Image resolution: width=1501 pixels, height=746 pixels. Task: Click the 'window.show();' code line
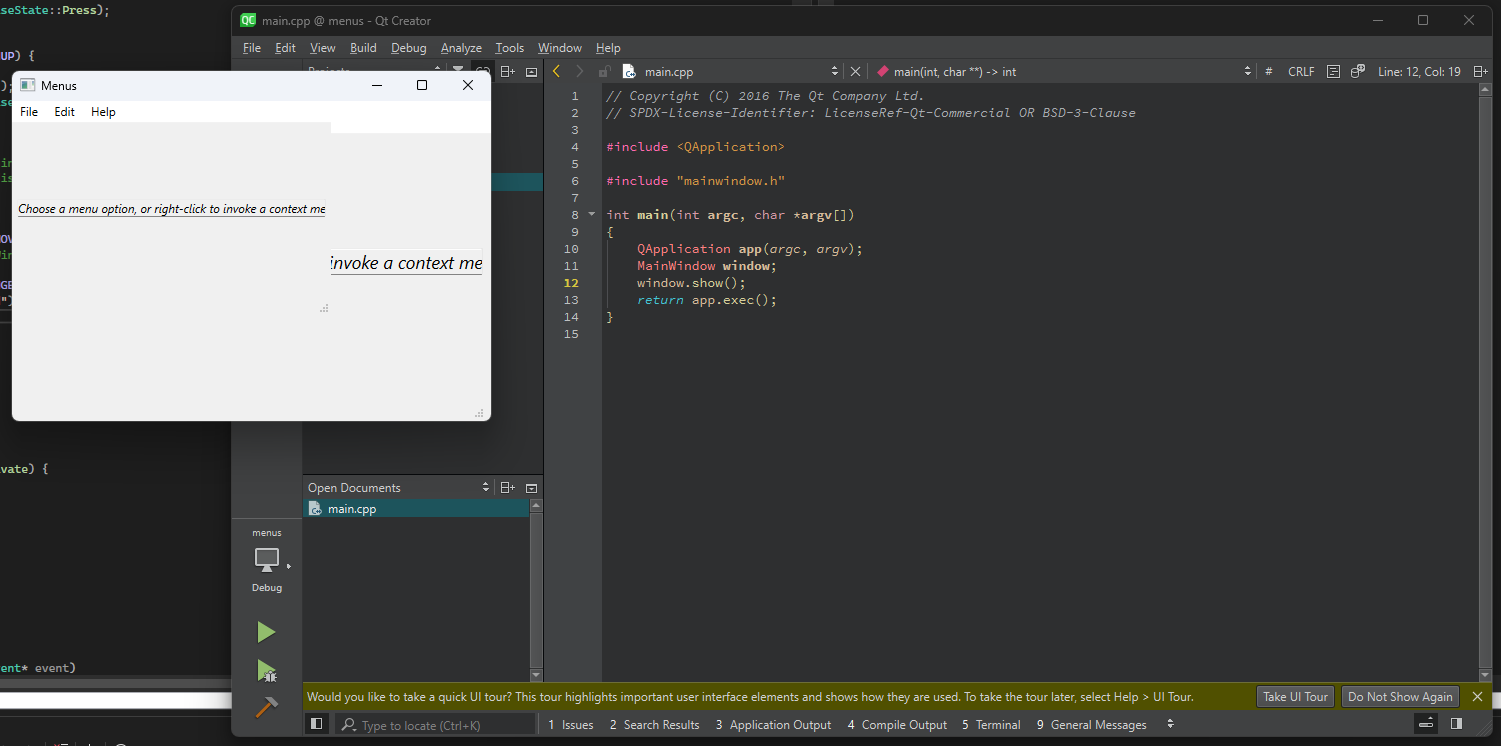691,283
